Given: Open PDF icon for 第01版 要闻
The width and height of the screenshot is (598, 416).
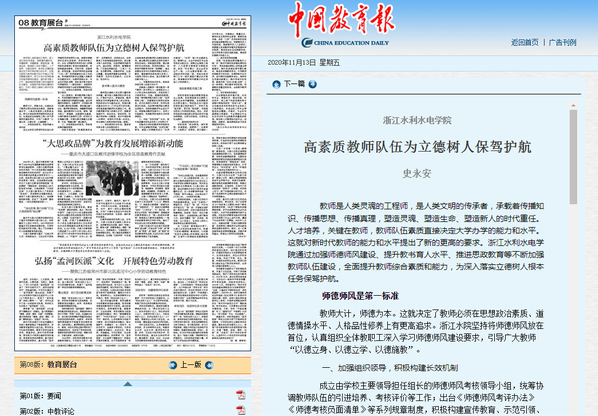Looking at the screenshot, I should pos(240,395).
